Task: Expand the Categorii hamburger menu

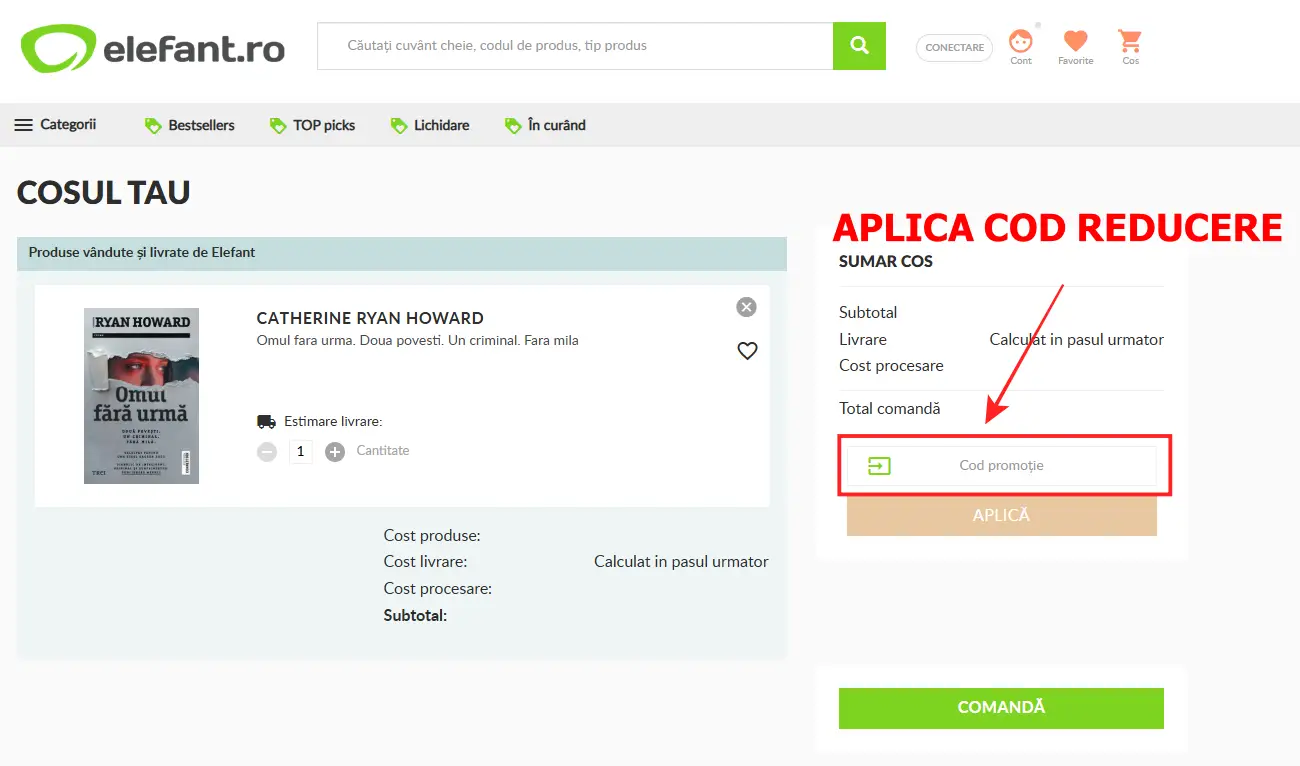Action: [x=55, y=125]
